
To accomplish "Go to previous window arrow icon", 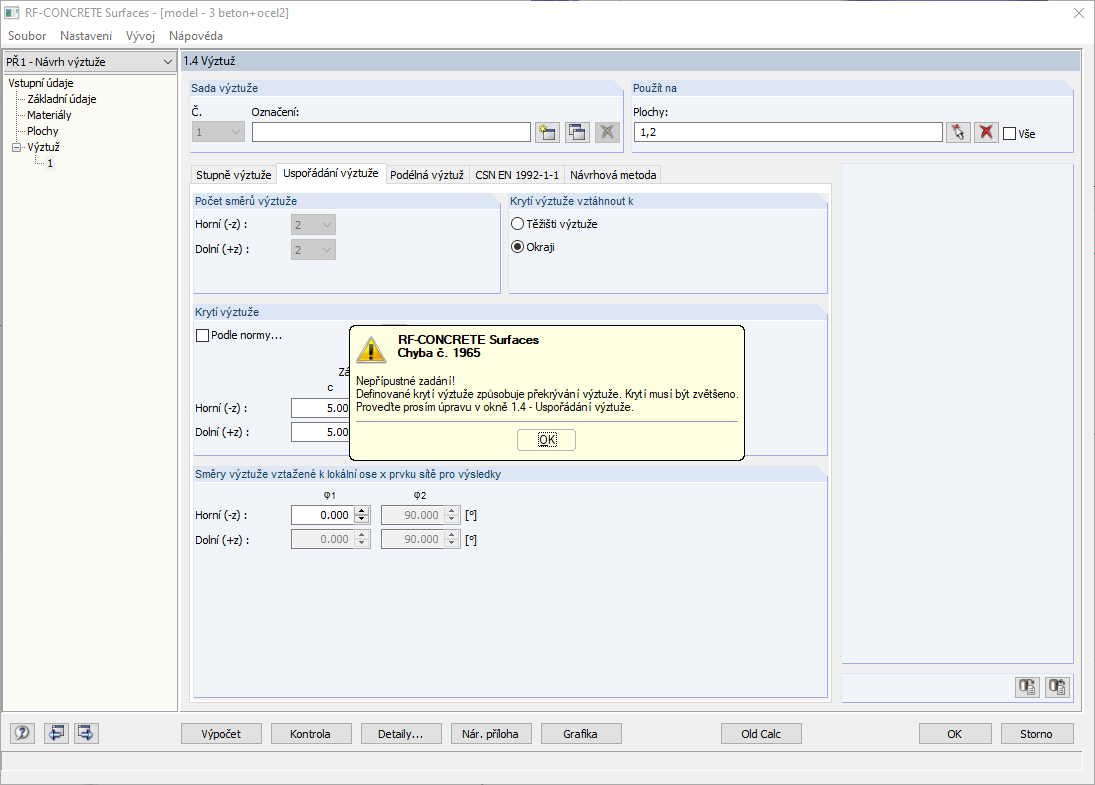I will (x=56, y=733).
